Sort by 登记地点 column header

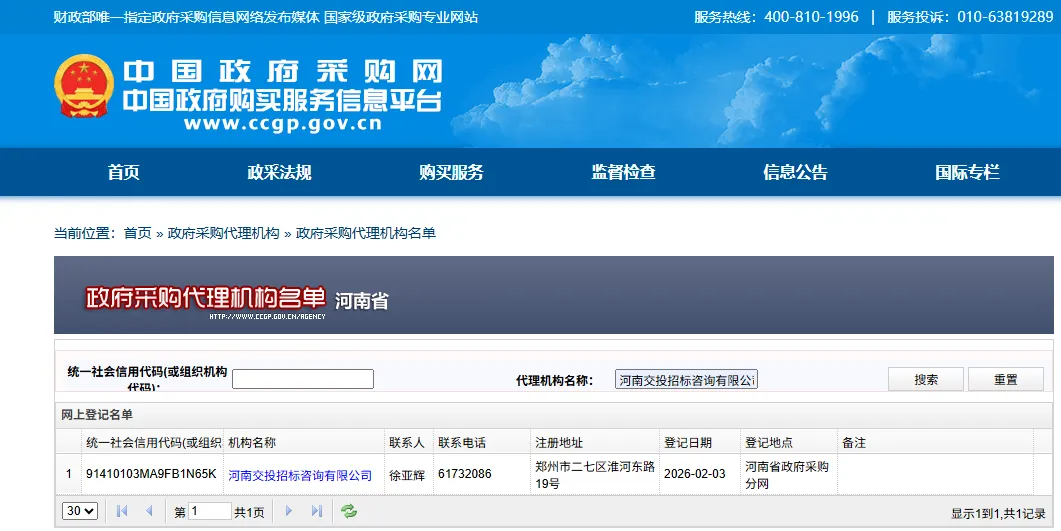[x=789, y=442]
